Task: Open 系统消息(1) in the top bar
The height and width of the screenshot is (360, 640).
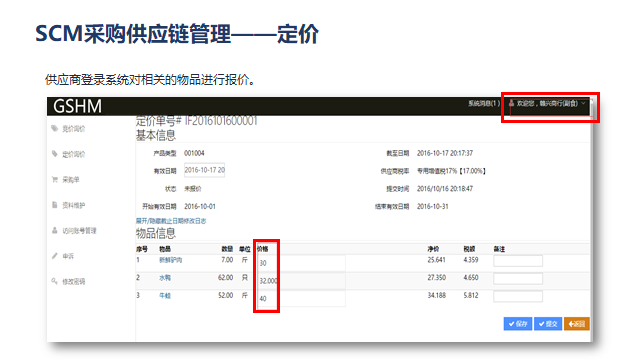Action: pyautogui.click(x=484, y=103)
